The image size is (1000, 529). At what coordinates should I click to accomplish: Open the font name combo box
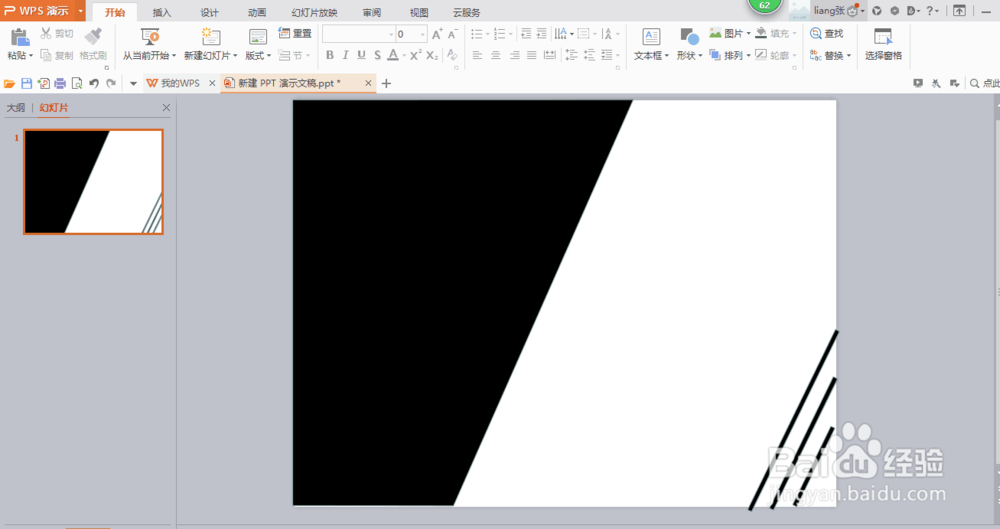358,34
